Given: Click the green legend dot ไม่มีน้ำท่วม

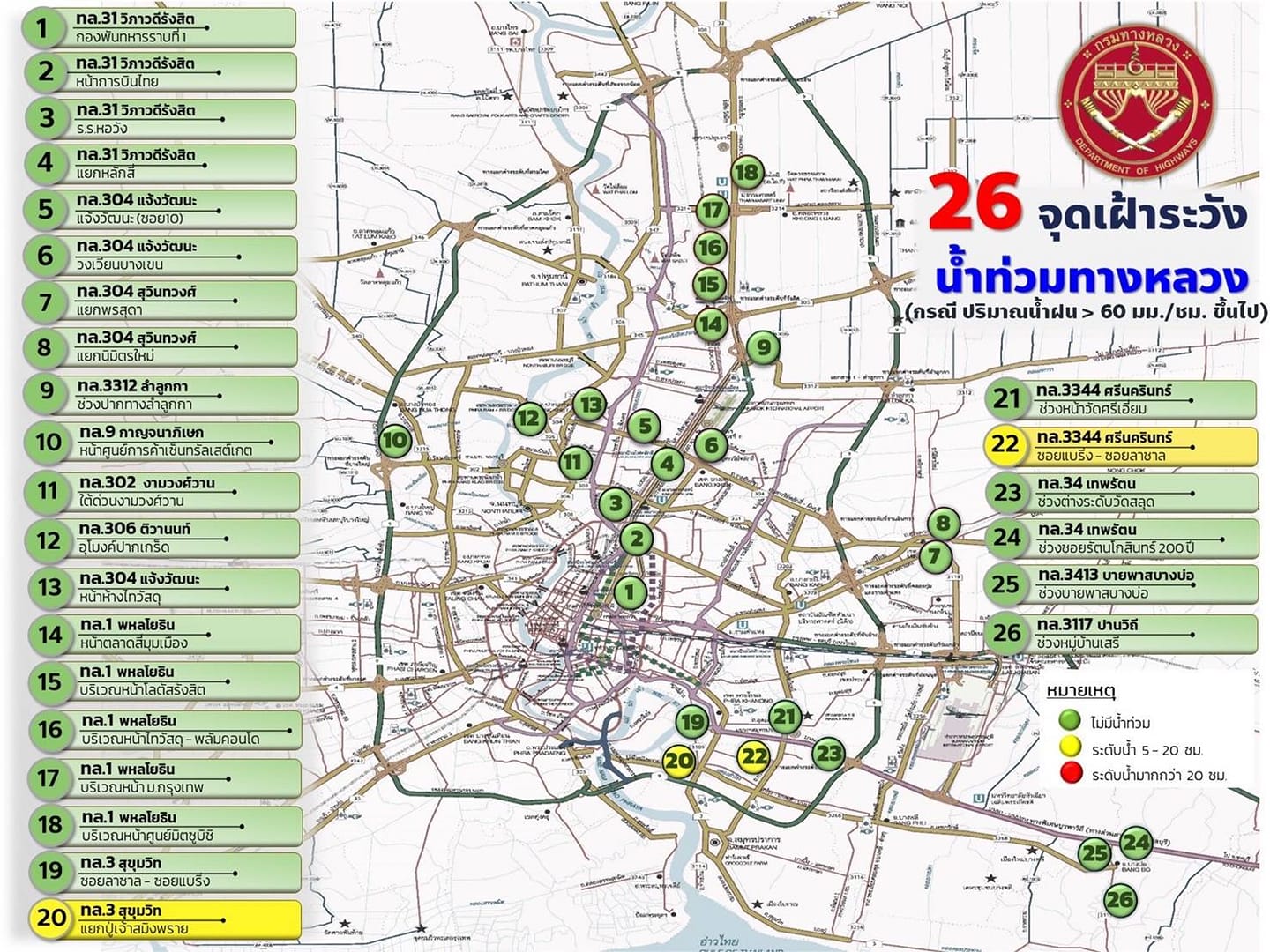Looking at the screenshot, I should tap(1070, 722).
